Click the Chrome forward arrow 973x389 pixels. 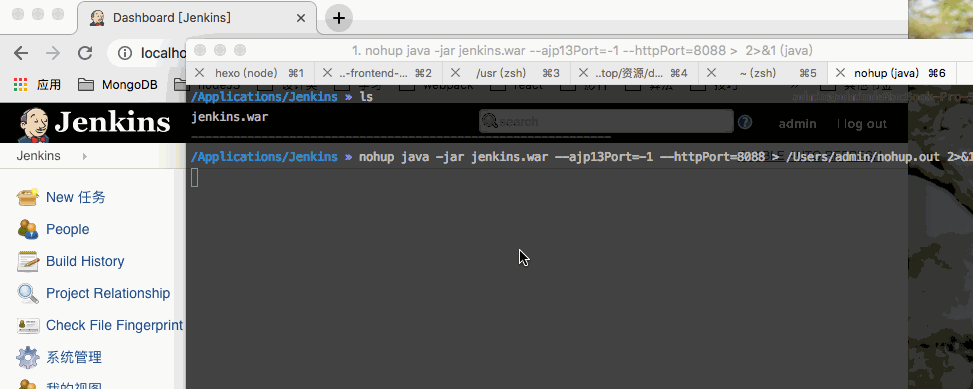pyautogui.click(x=53, y=53)
